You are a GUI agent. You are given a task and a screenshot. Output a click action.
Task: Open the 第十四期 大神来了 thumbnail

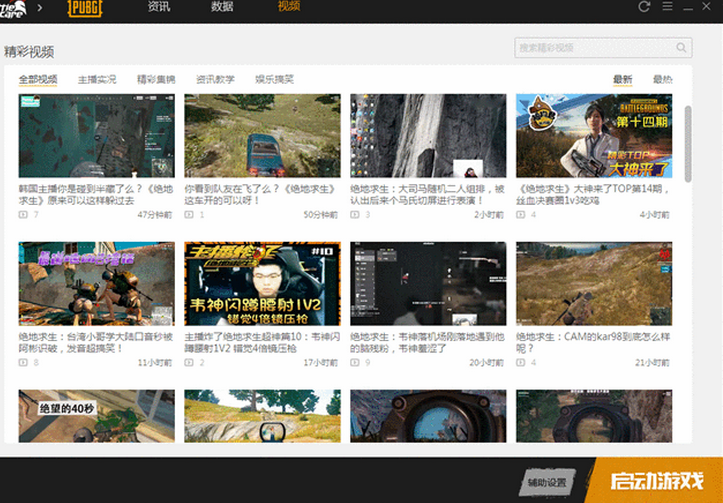[594, 136]
